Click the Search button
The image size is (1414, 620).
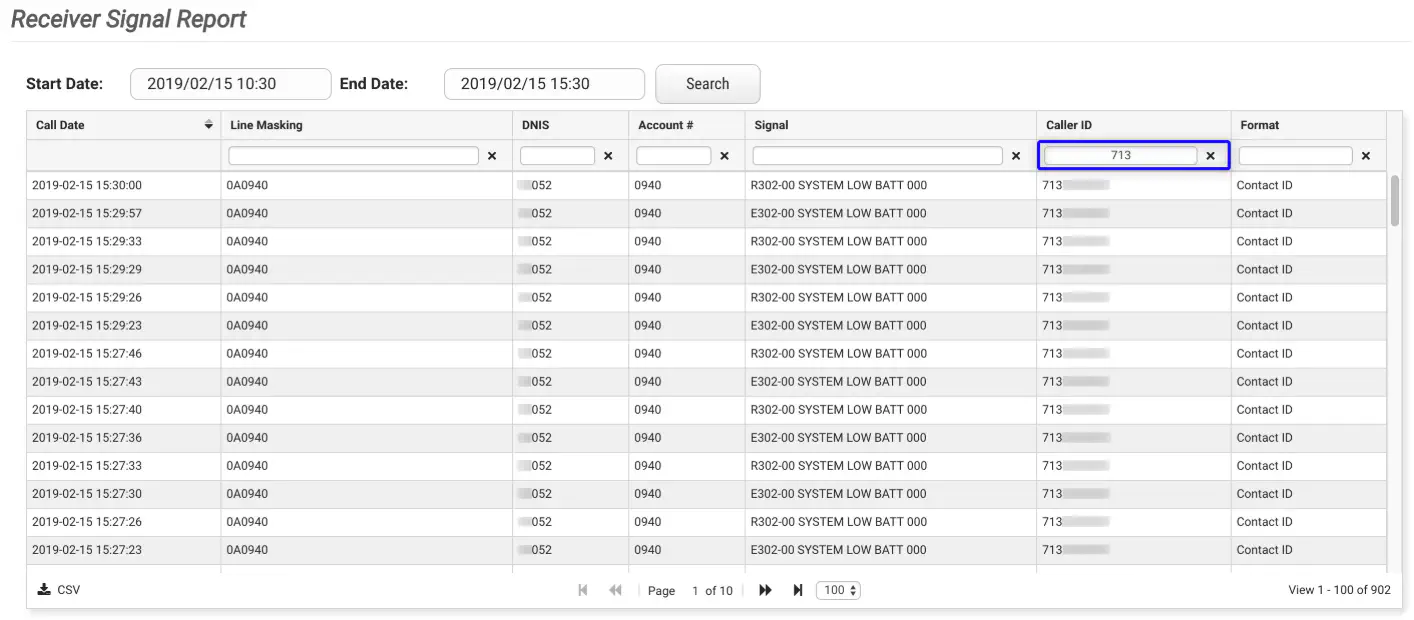pos(707,84)
